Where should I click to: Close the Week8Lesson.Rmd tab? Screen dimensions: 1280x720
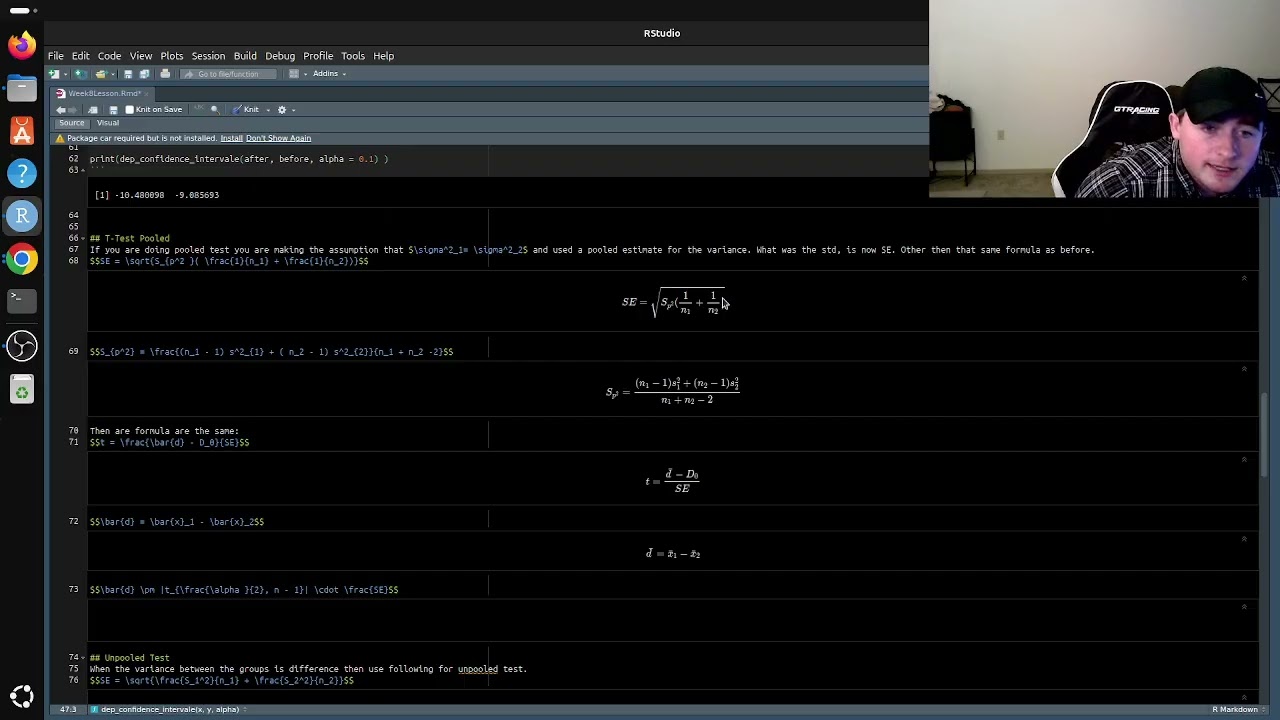[146, 94]
